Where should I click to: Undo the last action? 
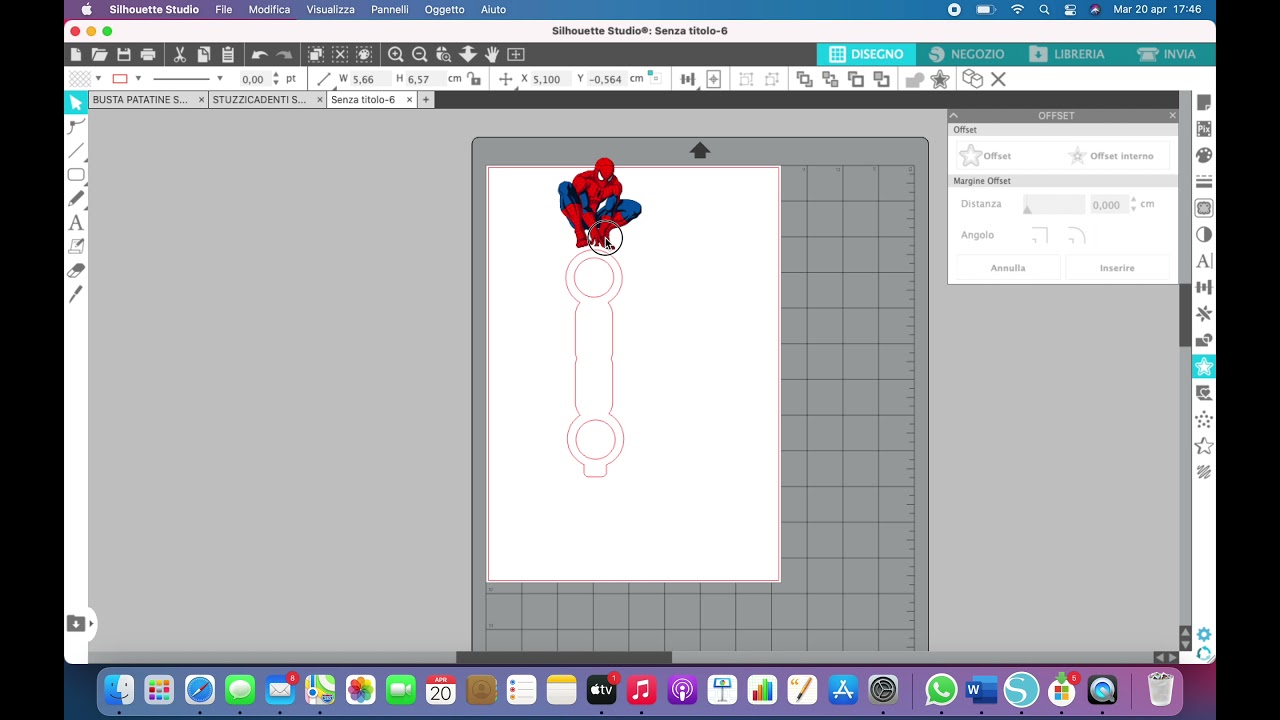pos(260,54)
